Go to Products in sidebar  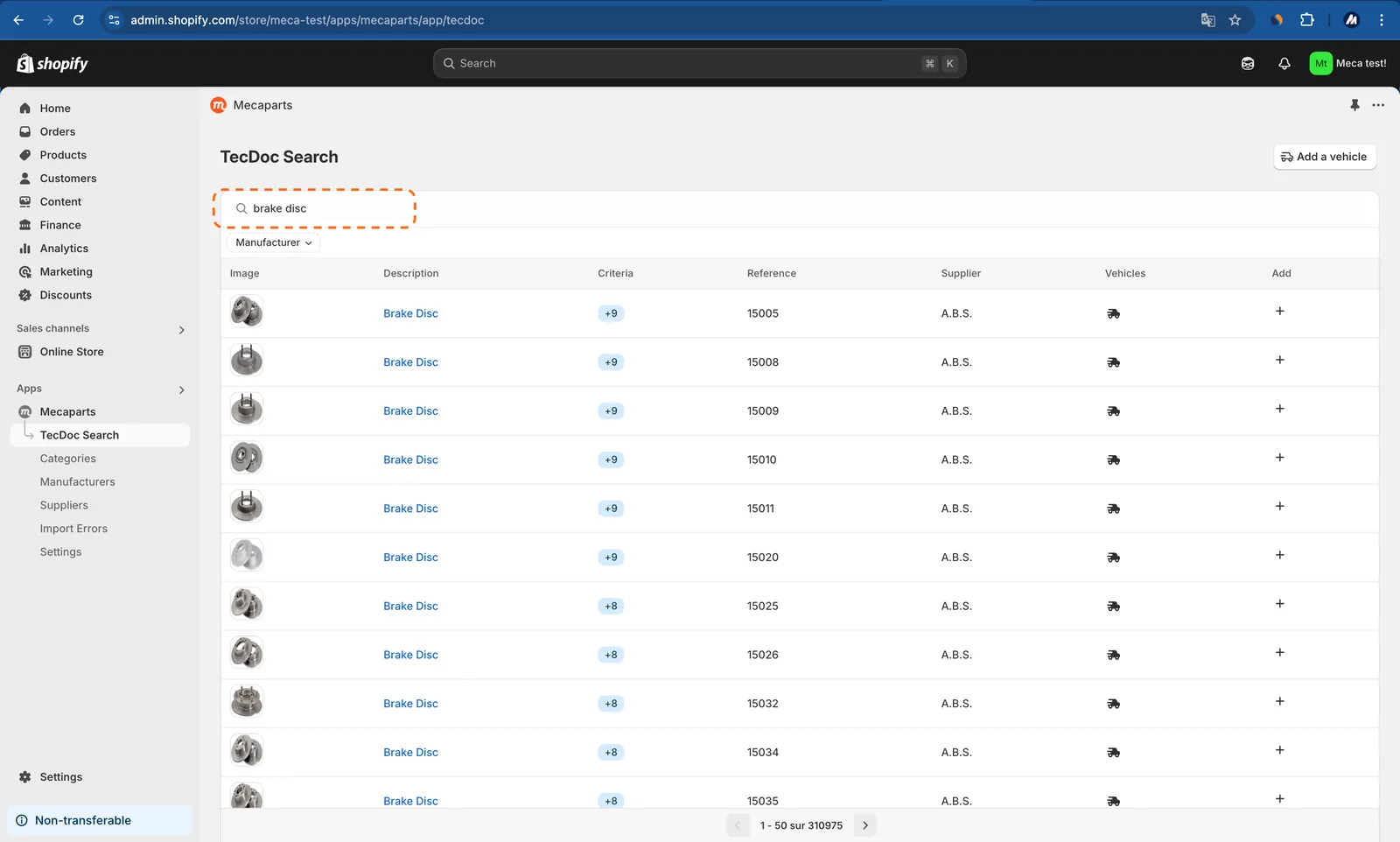(x=63, y=155)
